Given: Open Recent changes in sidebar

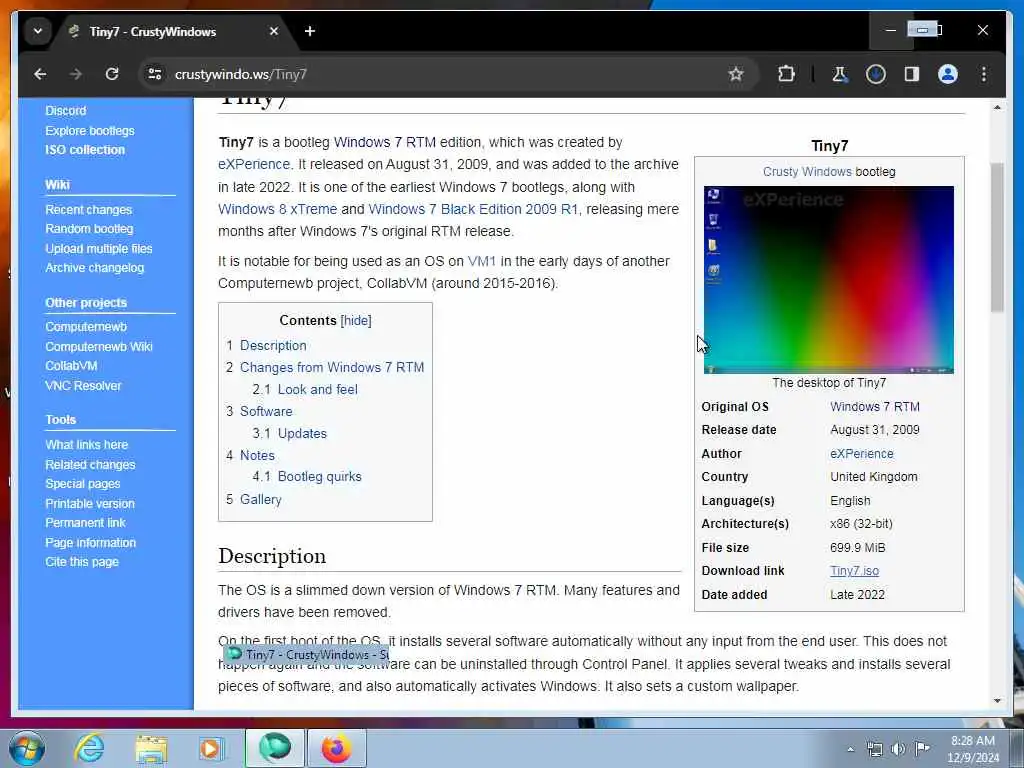Looking at the screenshot, I should 88,210.
